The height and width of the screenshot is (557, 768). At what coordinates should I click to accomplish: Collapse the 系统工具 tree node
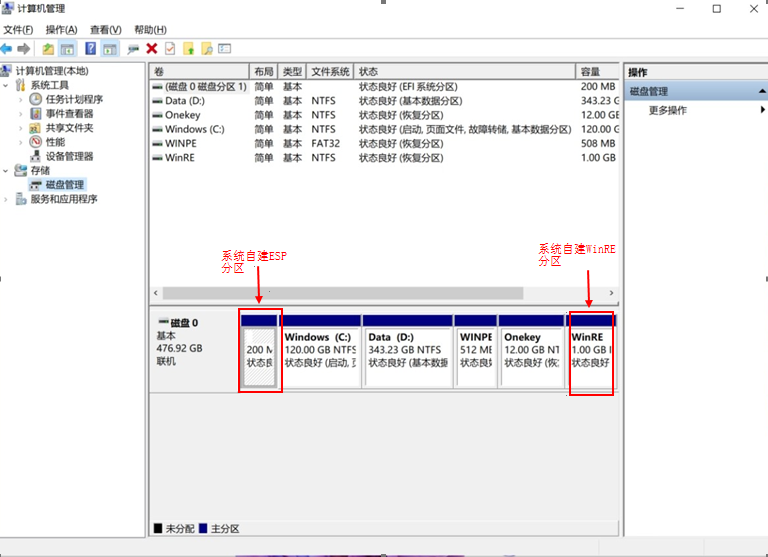click(x=8, y=86)
